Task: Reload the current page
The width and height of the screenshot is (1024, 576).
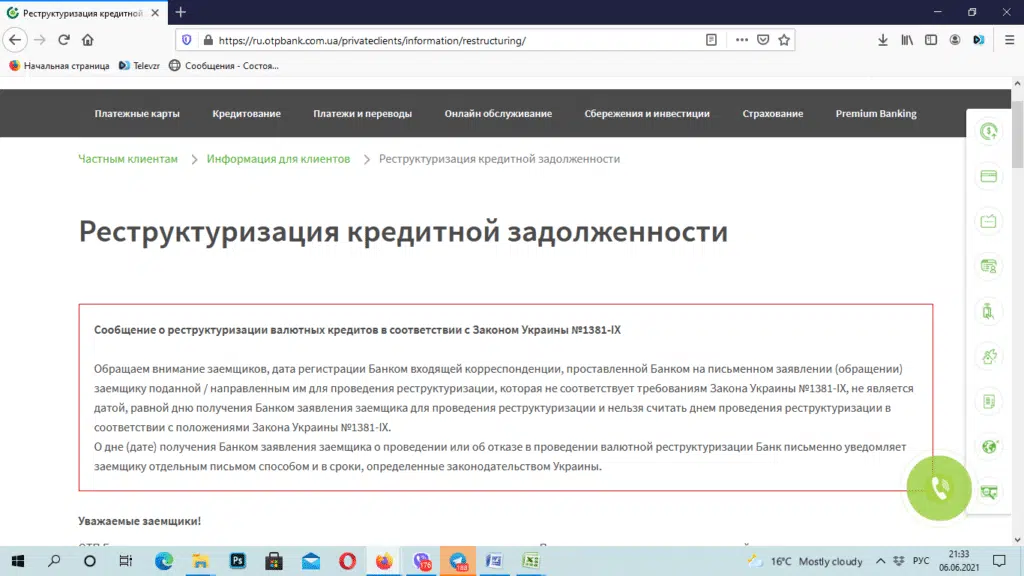Action: 64,40
